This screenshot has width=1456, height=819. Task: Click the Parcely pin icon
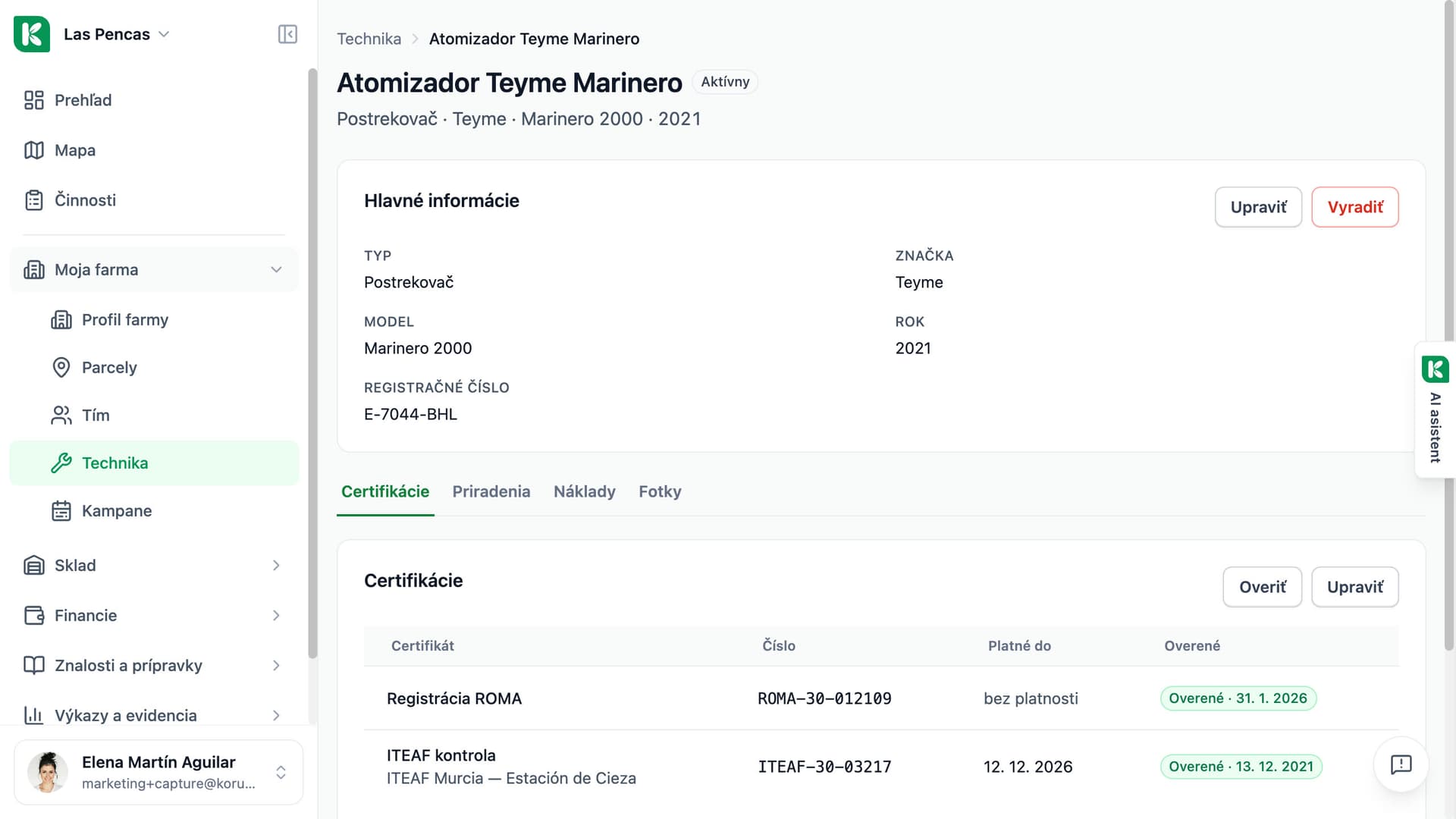point(61,368)
